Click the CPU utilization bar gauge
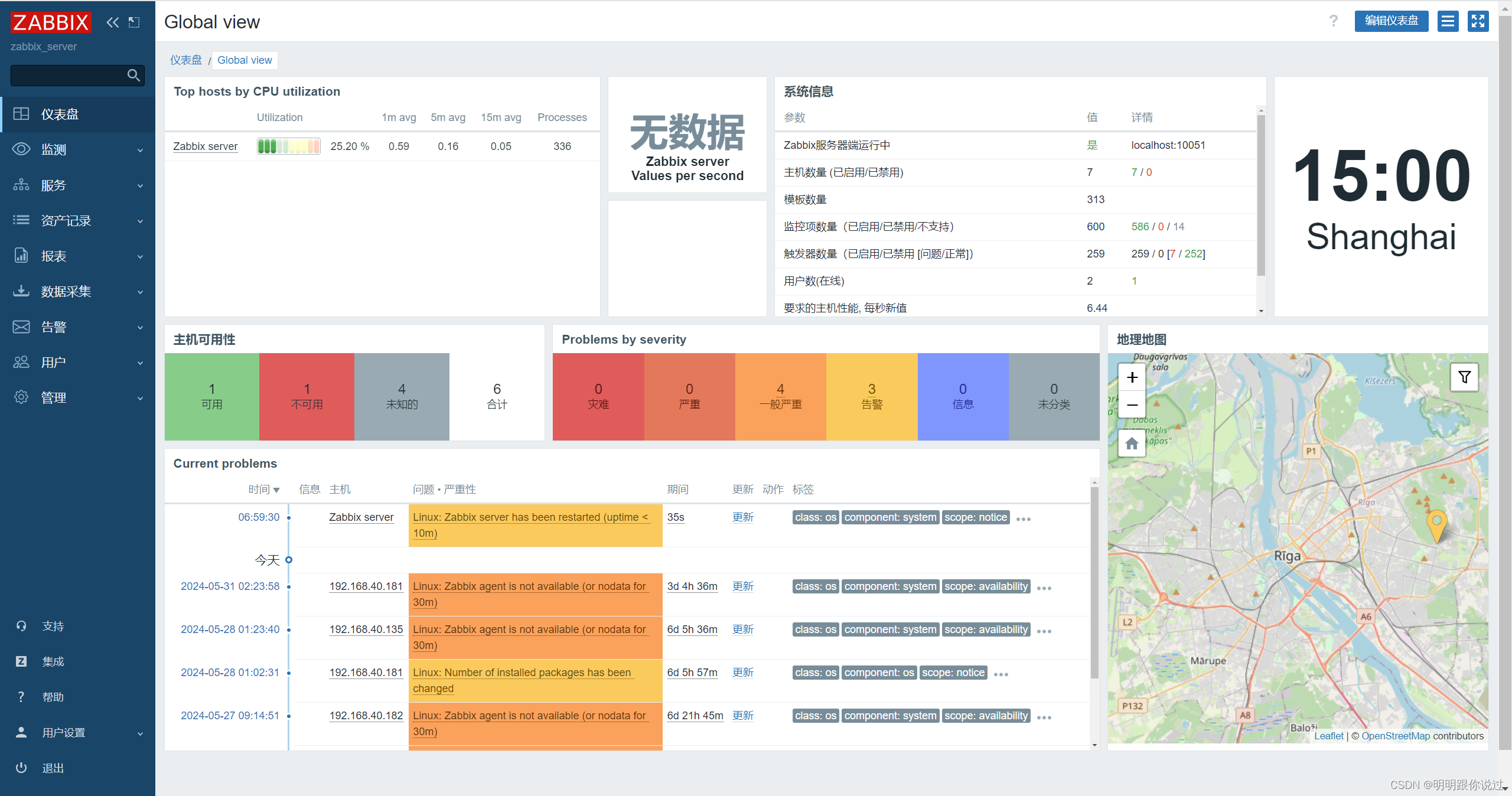 click(288, 146)
